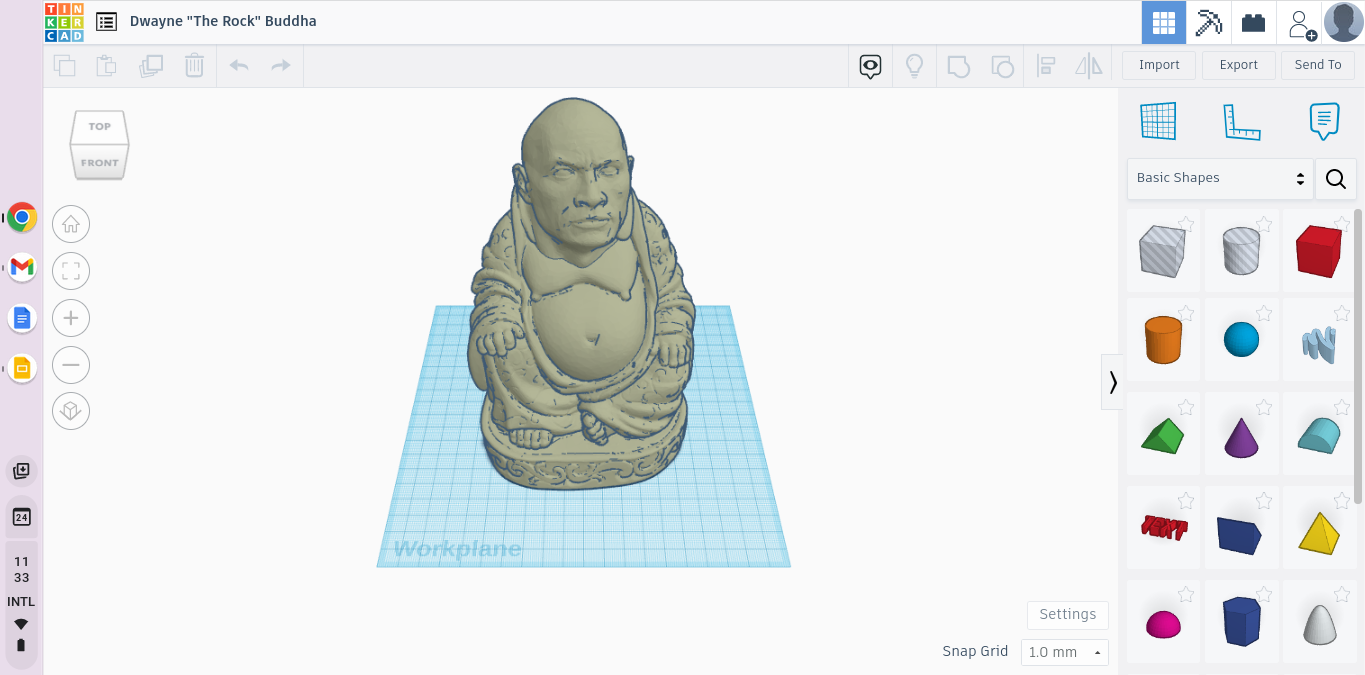Click the Delete trash can icon
Screen dimensions: 1365x675
194,66
